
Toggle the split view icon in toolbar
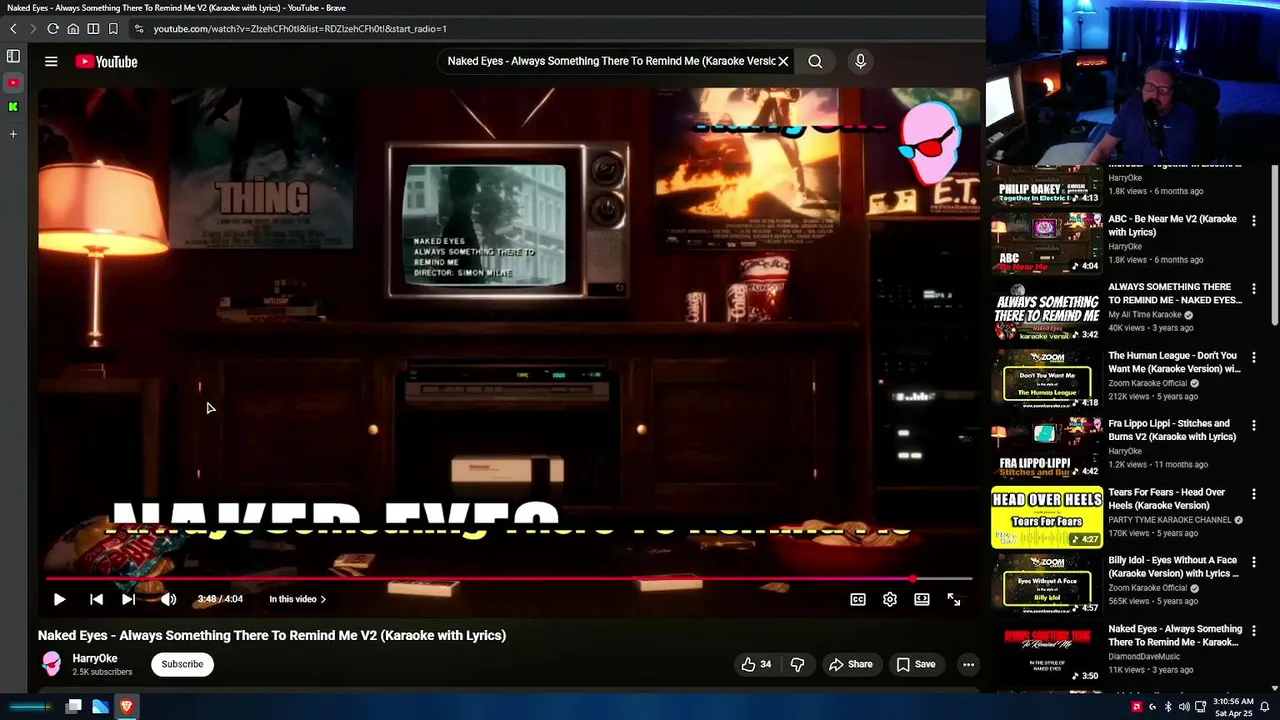point(93,29)
